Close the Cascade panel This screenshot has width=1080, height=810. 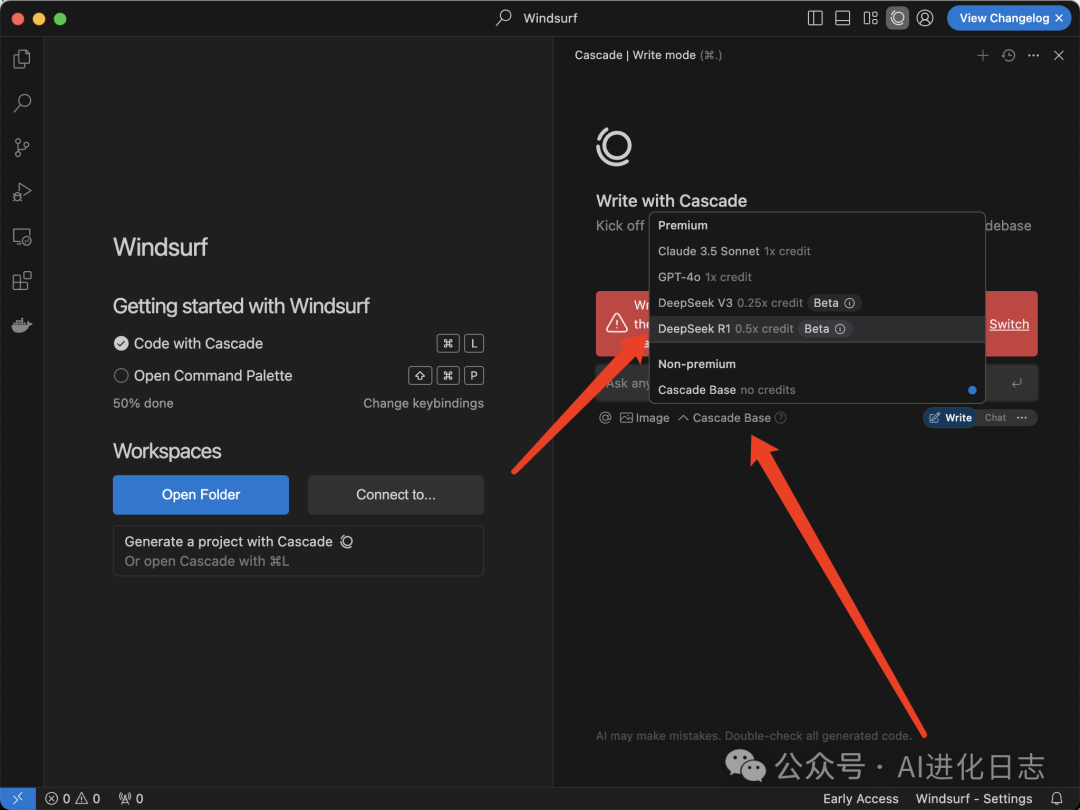tap(1059, 56)
